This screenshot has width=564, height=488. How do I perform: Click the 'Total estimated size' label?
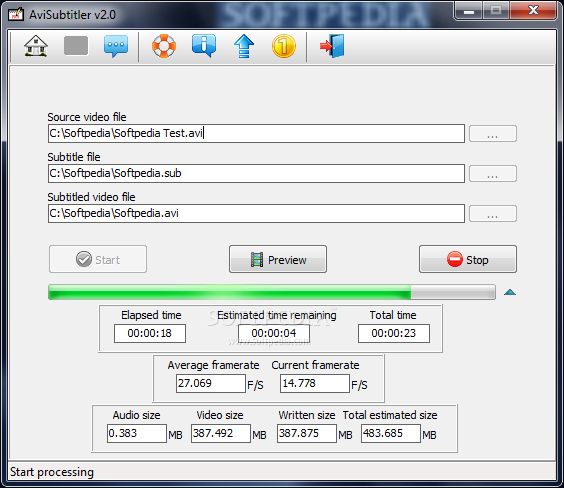pos(390,415)
